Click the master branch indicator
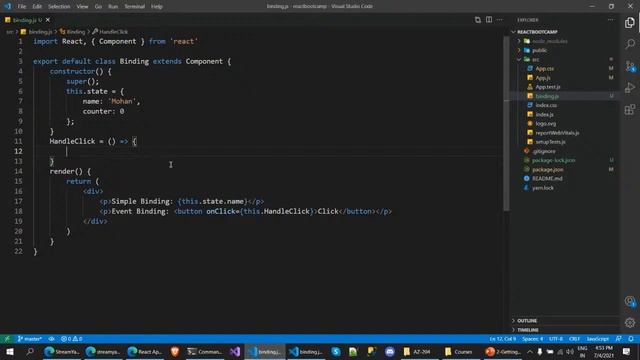Viewport: 640px width, 360px height. click(29, 339)
